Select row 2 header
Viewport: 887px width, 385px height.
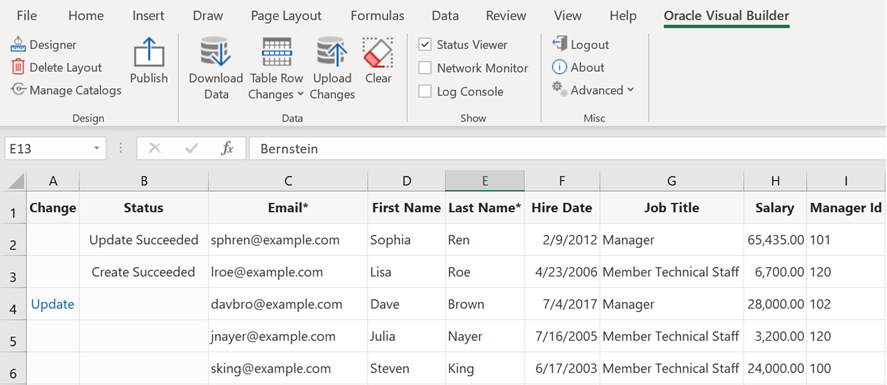(x=14, y=240)
